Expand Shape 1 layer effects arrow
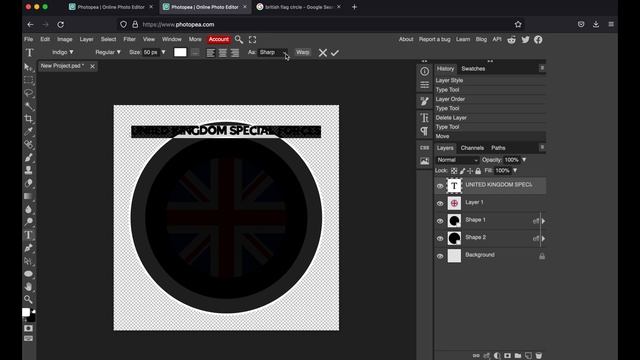This screenshot has height=360, width=640. (x=543, y=221)
